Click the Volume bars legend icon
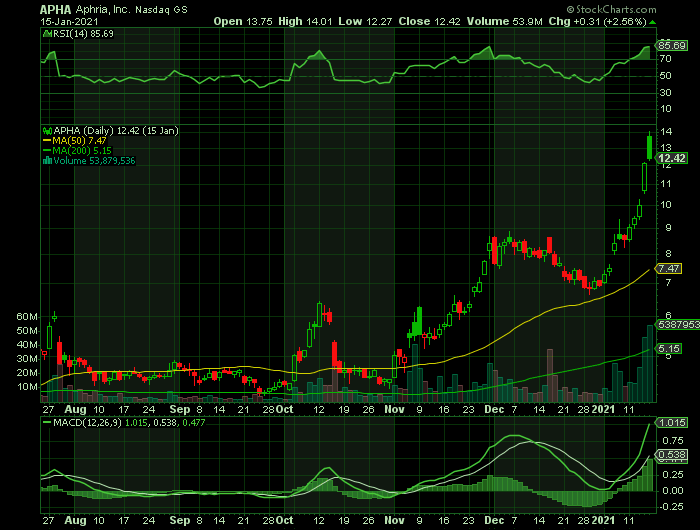The height and width of the screenshot is (530, 700). tap(46, 160)
